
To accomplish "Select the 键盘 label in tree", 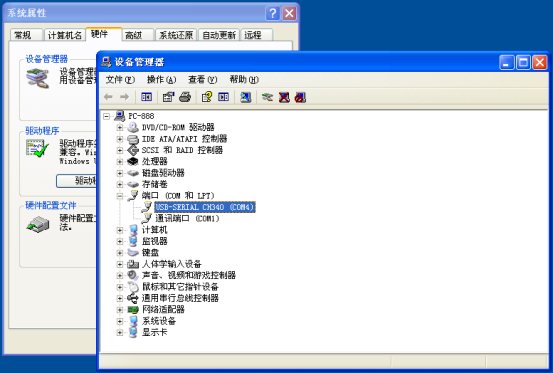I will click(150, 252).
